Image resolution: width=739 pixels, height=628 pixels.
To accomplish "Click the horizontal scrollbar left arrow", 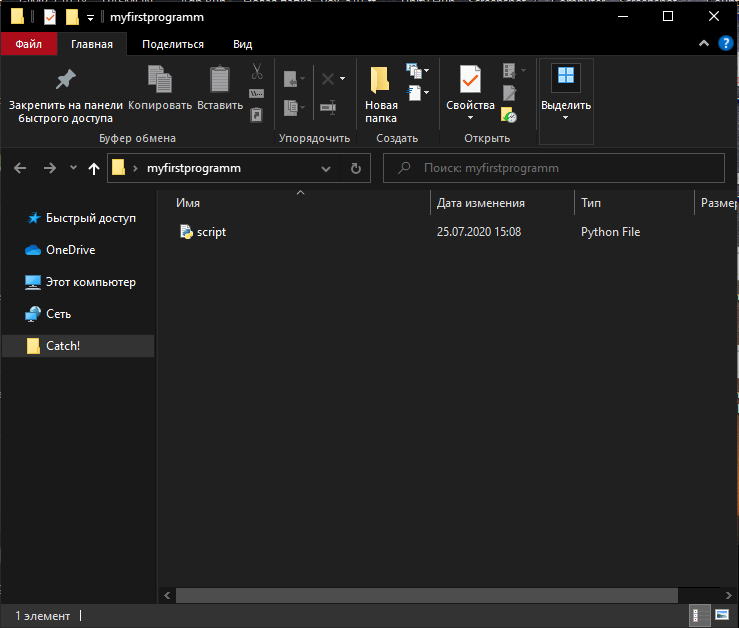I will (167, 595).
